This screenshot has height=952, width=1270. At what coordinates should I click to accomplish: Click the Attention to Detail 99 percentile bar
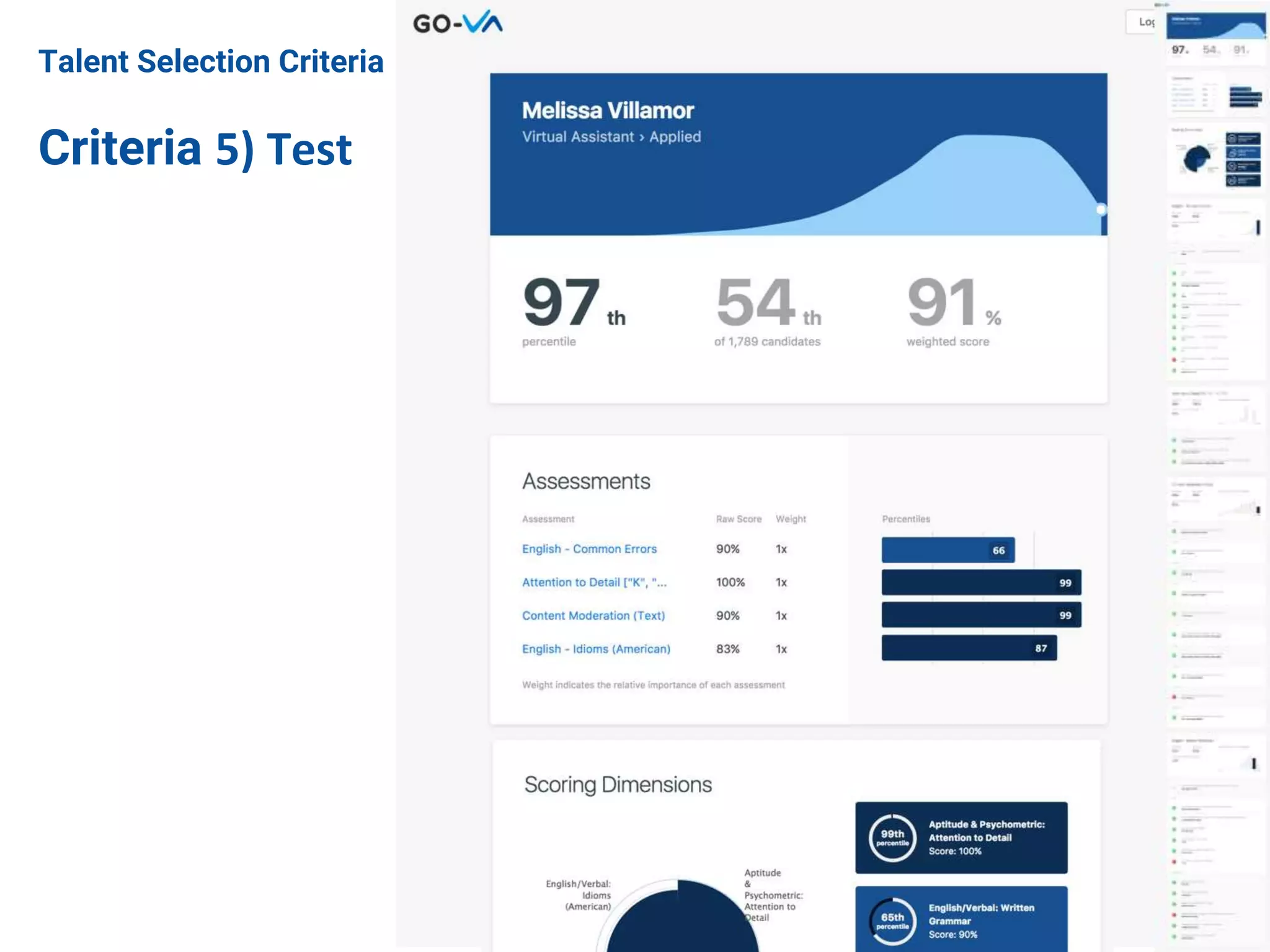click(x=982, y=582)
